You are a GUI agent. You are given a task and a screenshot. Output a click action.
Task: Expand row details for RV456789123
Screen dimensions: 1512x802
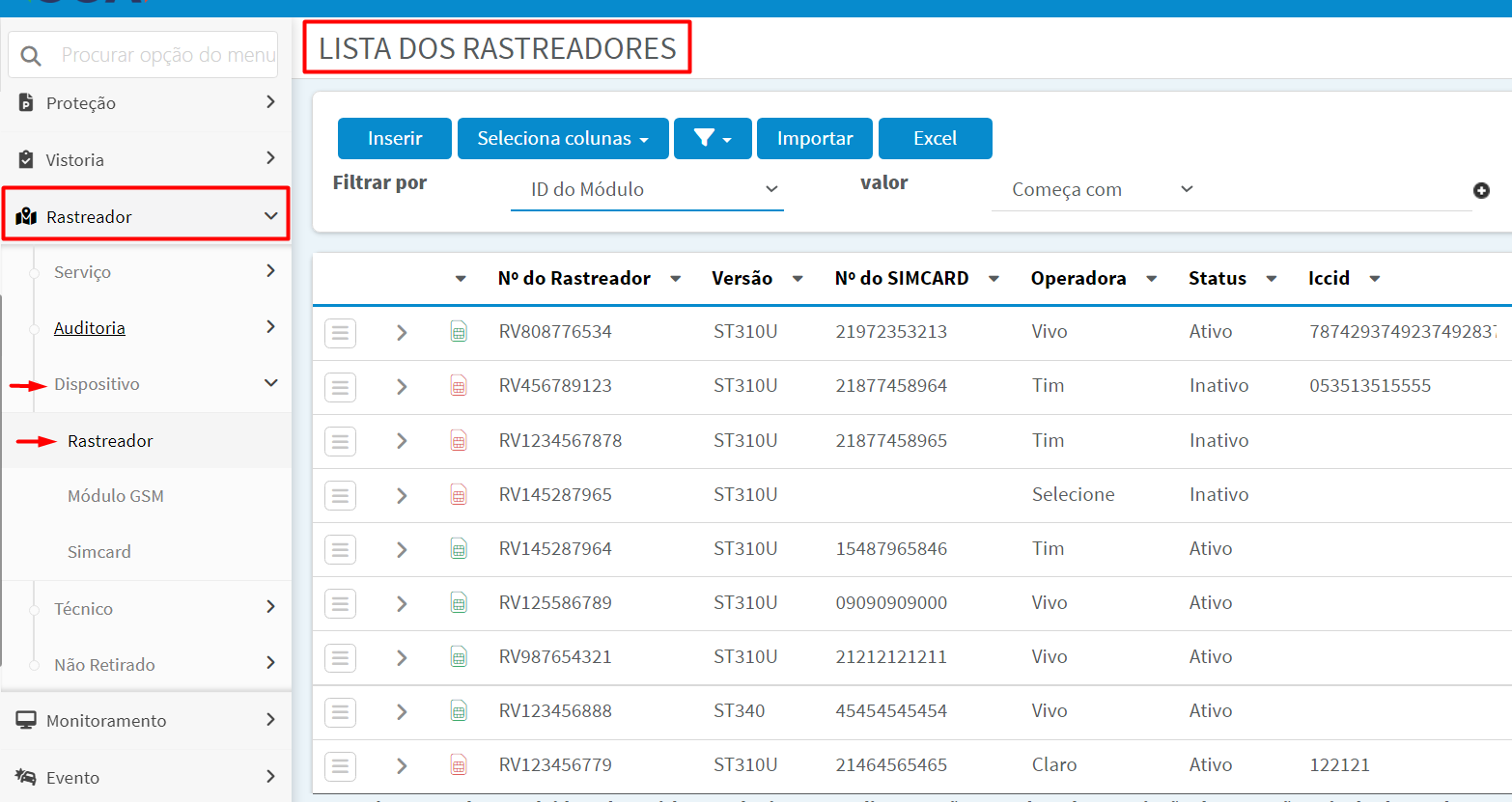click(402, 387)
